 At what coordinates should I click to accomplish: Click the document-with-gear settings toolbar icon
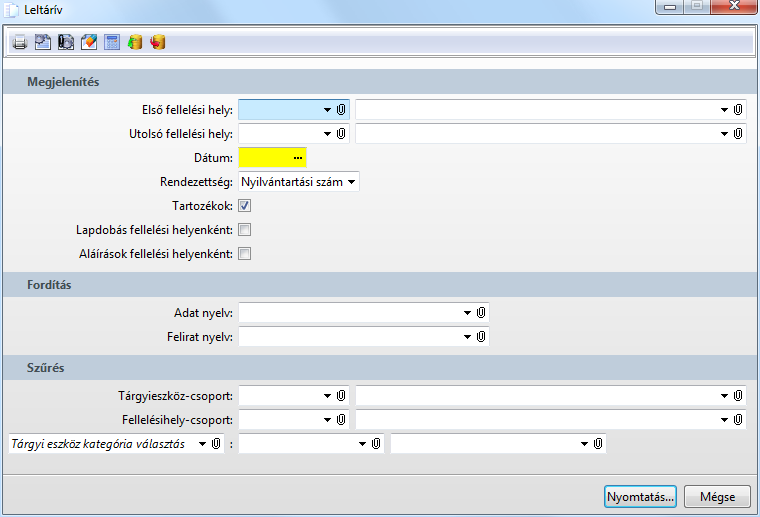coord(43,43)
